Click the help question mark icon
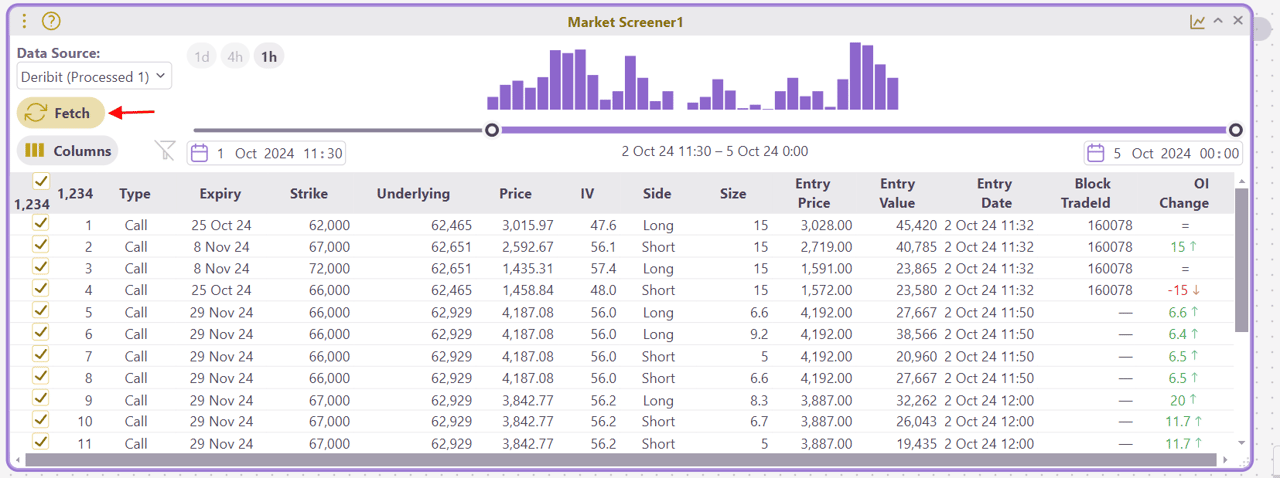Image resolution: width=1280 pixels, height=478 pixels. [51, 21]
